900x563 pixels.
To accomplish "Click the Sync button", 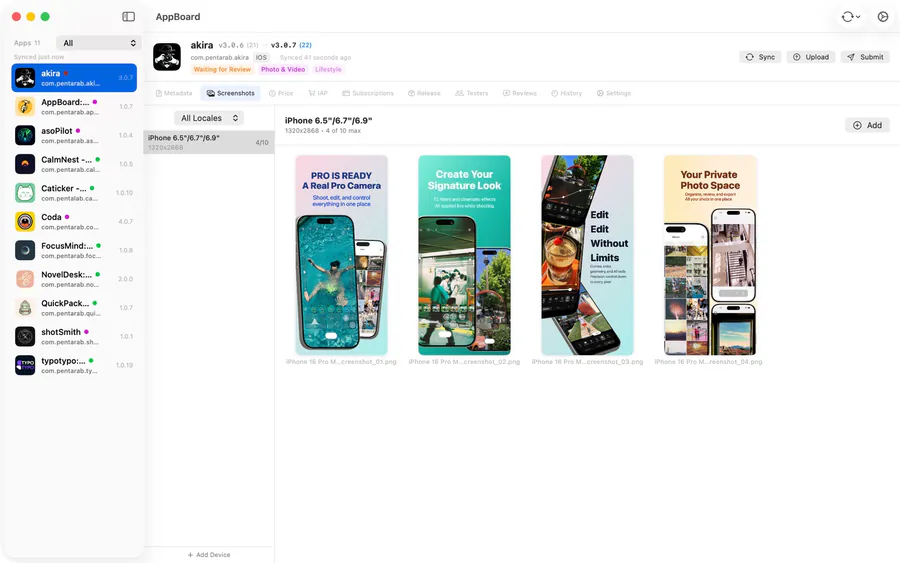I will (760, 57).
